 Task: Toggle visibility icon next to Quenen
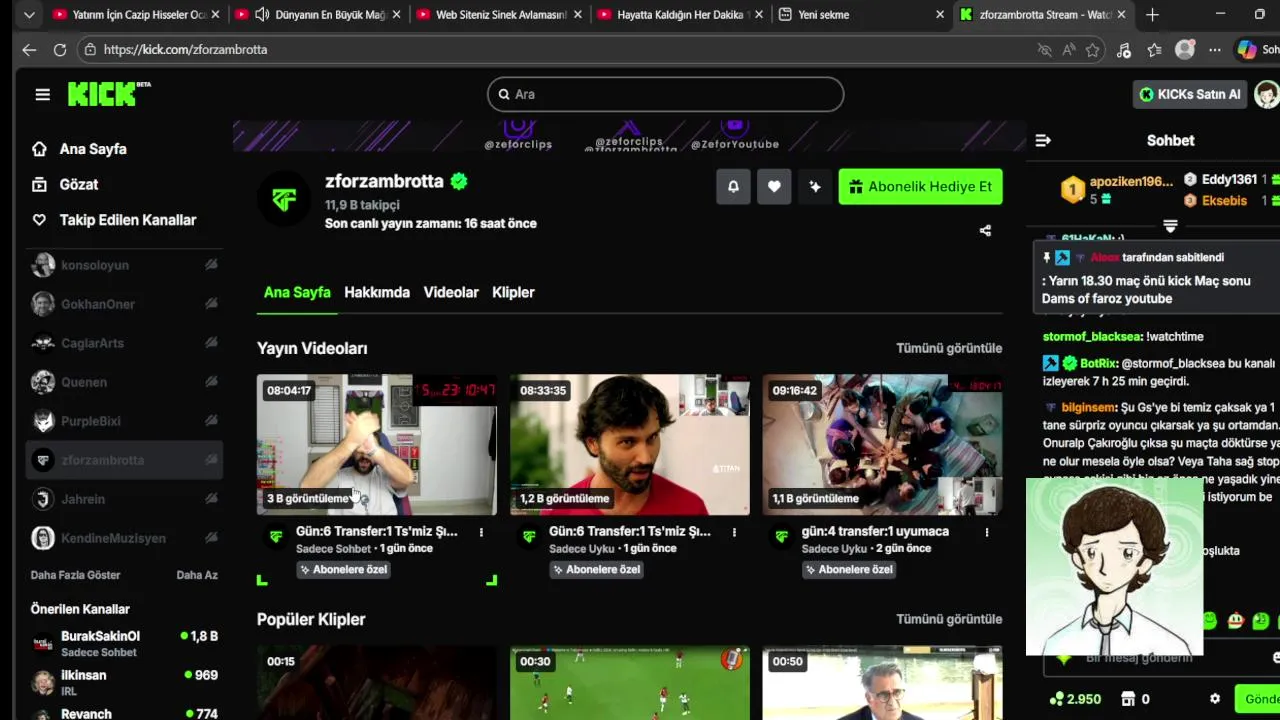pos(211,382)
